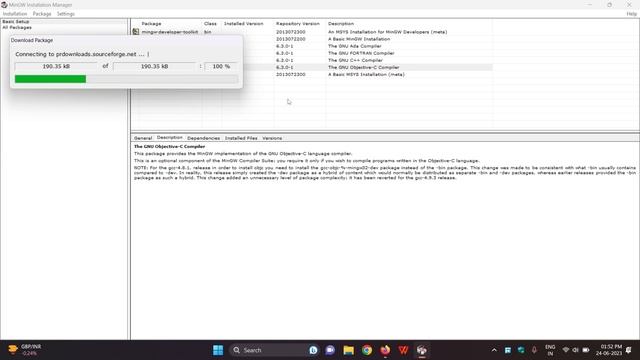This screenshot has height=360, width=640.
Task: Switch to the Description tab
Action: 169,138
